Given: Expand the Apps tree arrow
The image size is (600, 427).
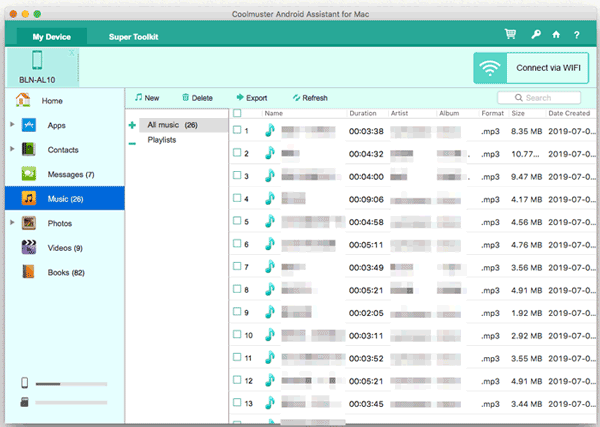Looking at the screenshot, I should point(12,124).
